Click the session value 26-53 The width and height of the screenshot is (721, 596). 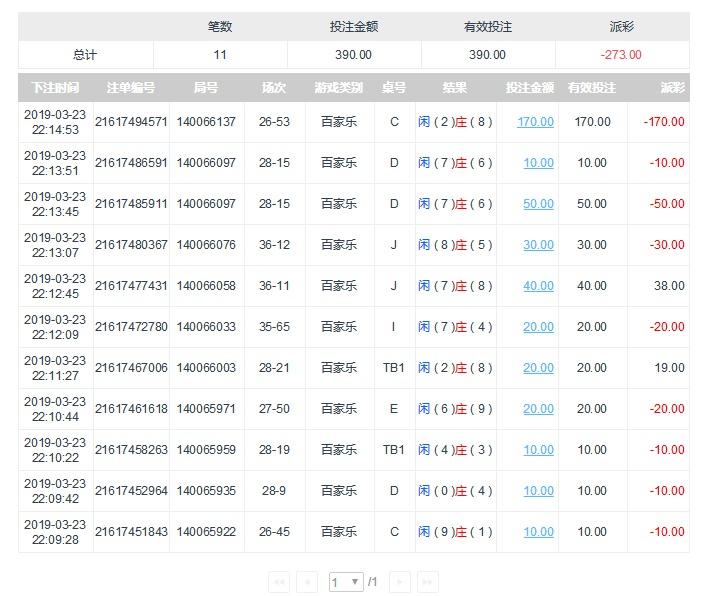pos(274,122)
